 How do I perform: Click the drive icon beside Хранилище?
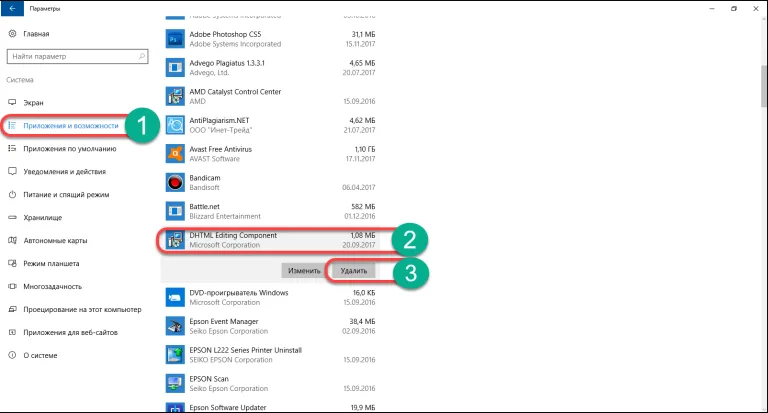pos(12,218)
